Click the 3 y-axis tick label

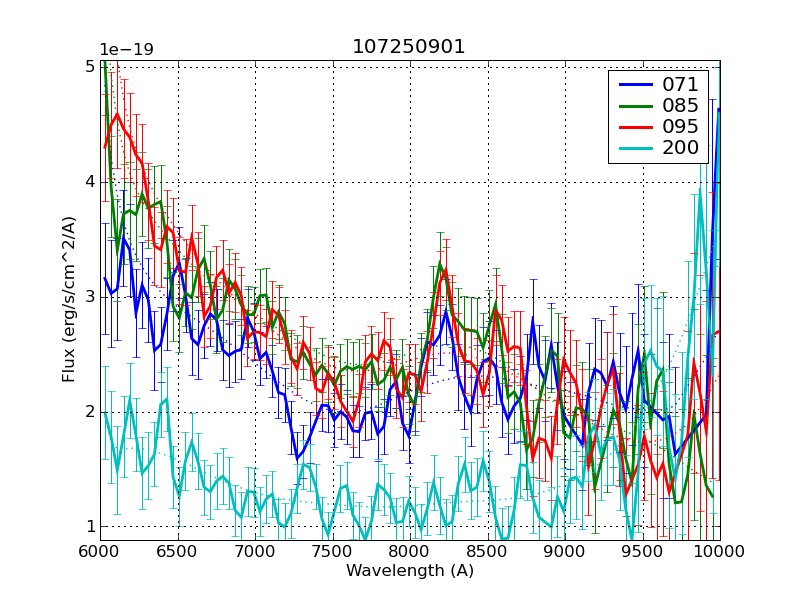tap(89, 297)
